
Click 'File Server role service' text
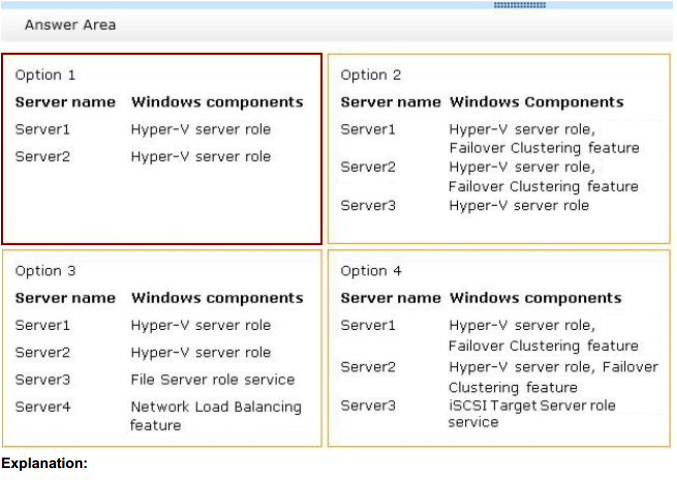(x=213, y=380)
